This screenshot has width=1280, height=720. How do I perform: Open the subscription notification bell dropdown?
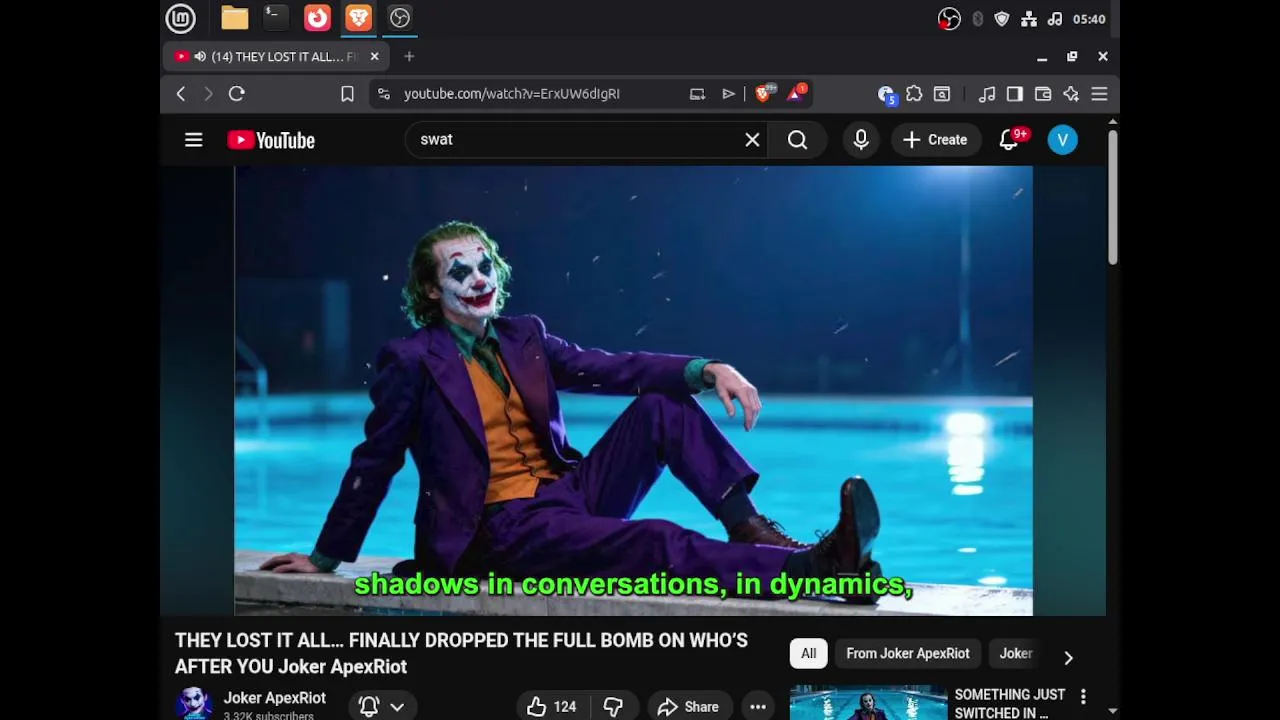click(x=382, y=706)
